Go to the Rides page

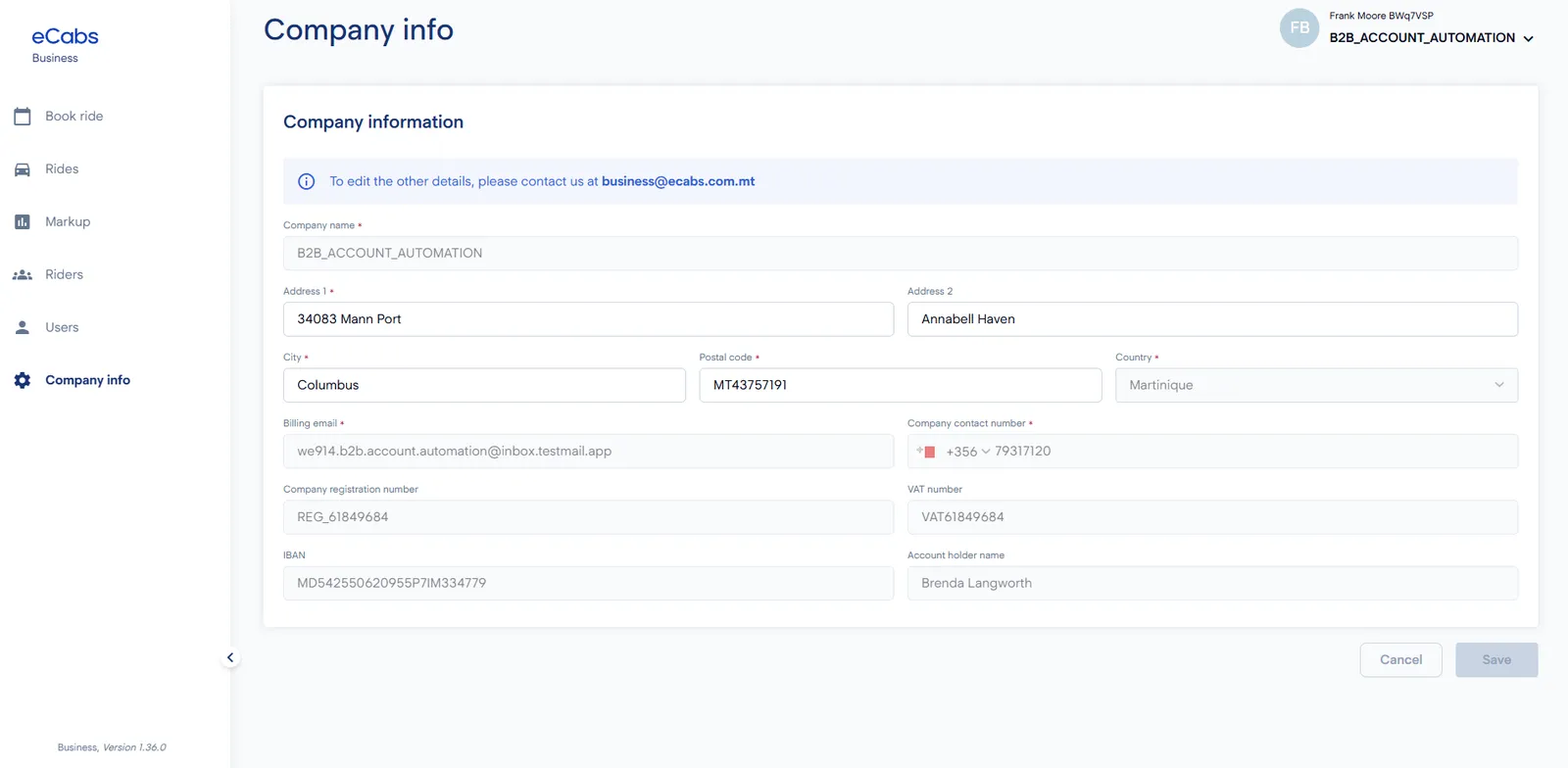pyautogui.click(x=62, y=169)
